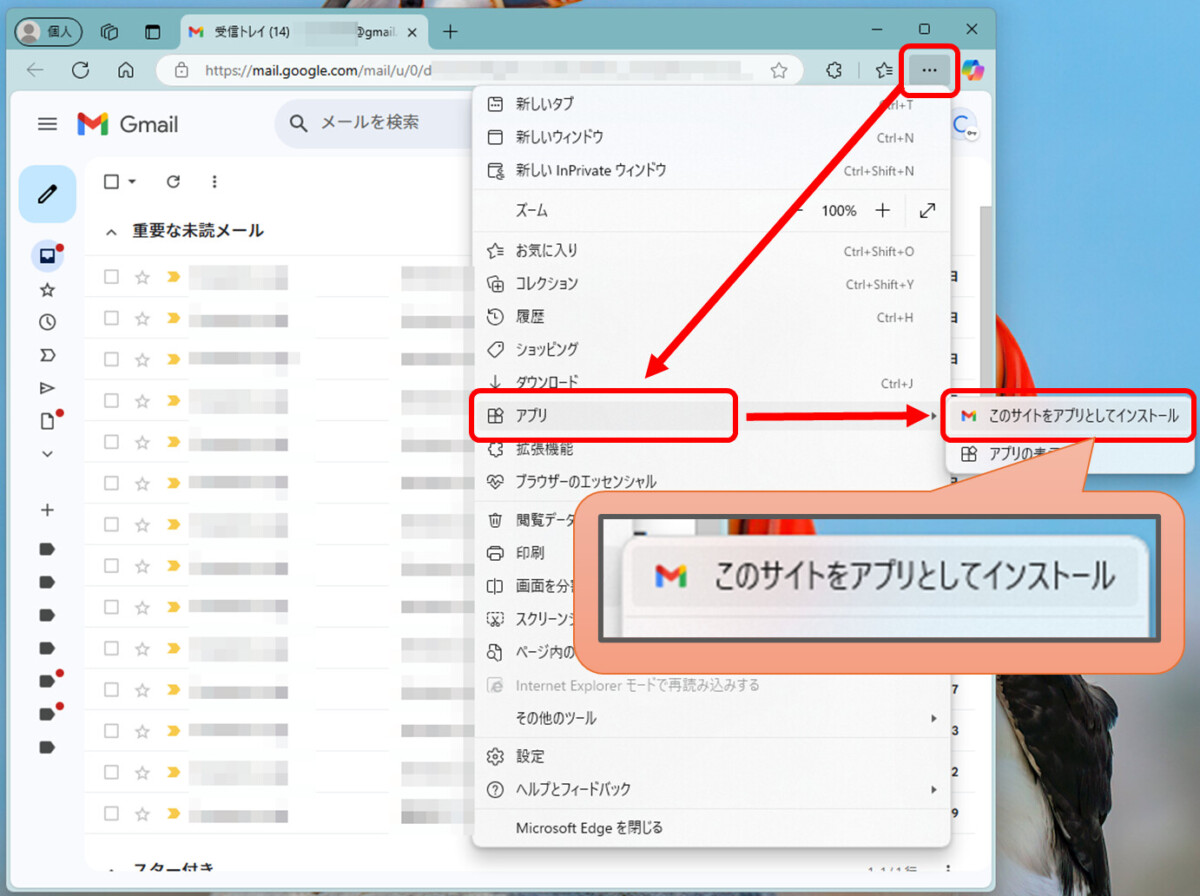Reload the page with the browser refresh button

(x=81, y=70)
